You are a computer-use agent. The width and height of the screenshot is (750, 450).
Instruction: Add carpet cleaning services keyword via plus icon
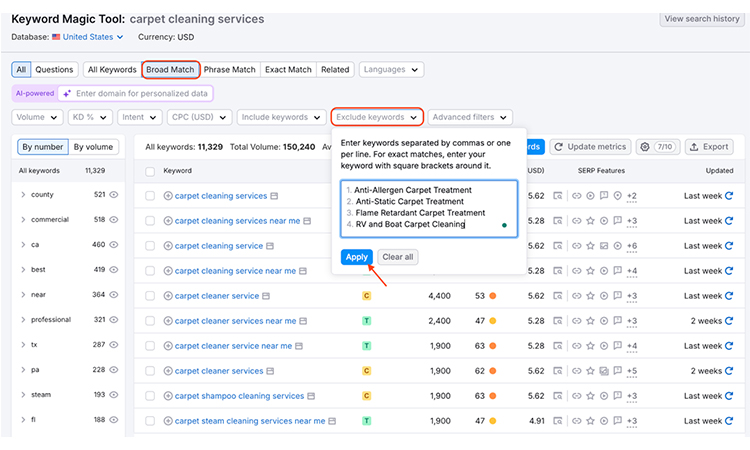[x=168, y=196]
